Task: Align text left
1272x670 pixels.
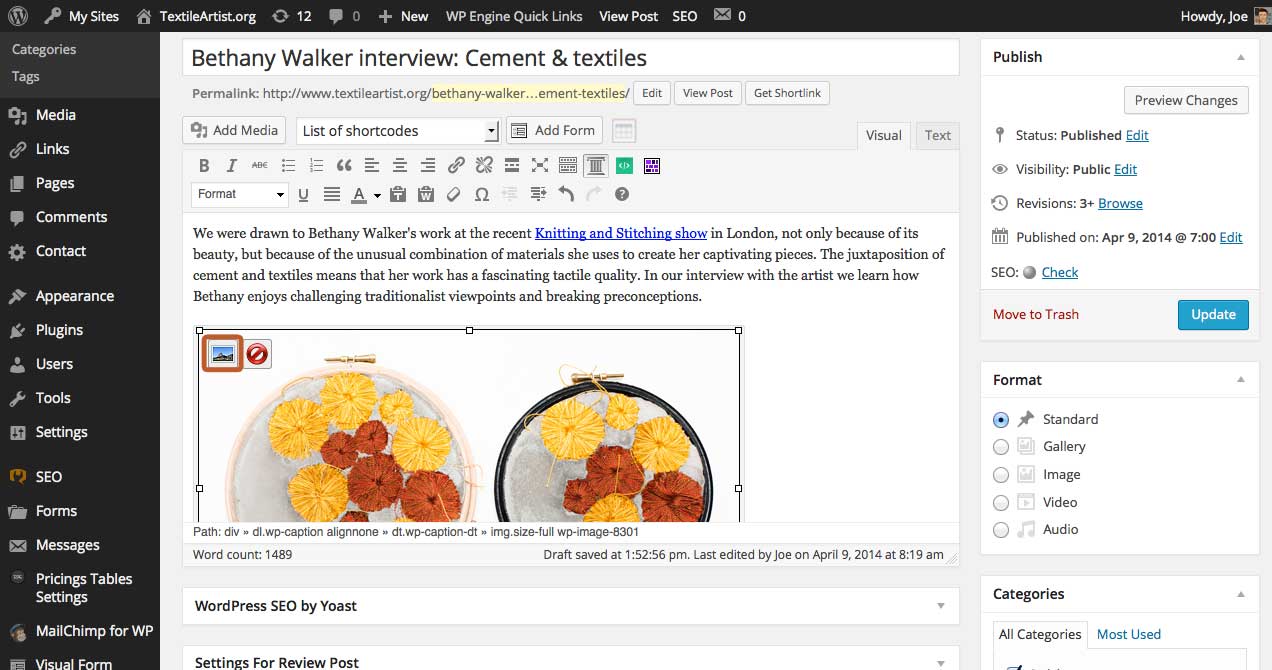Action: coord(372,166)
